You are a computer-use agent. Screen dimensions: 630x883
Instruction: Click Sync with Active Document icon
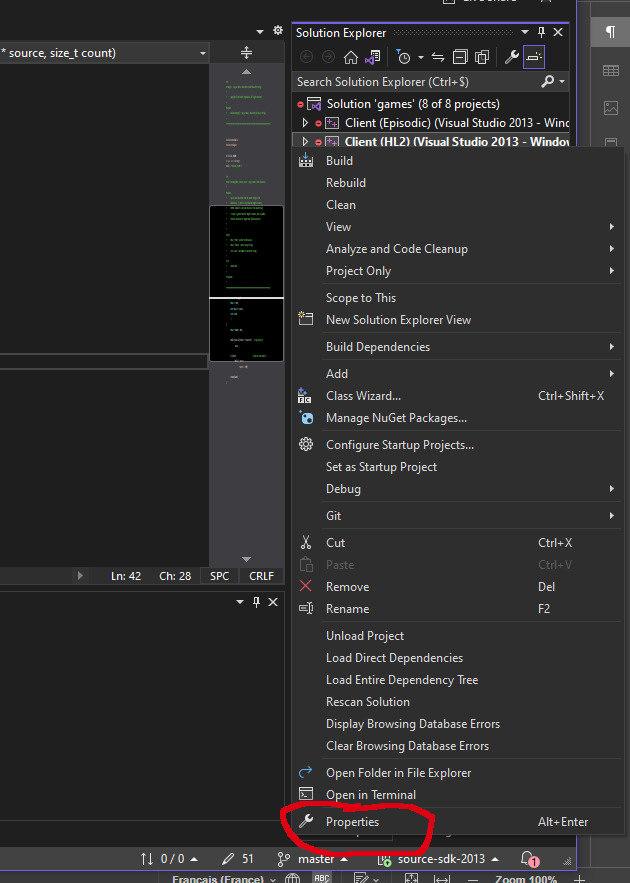pyautogui.click(x=437, y=58)
